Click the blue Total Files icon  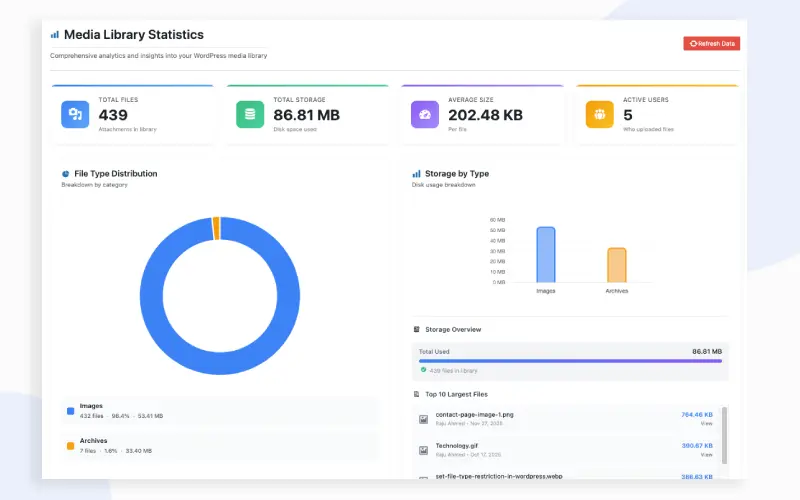pyautogui.click(x=75, y=114)
